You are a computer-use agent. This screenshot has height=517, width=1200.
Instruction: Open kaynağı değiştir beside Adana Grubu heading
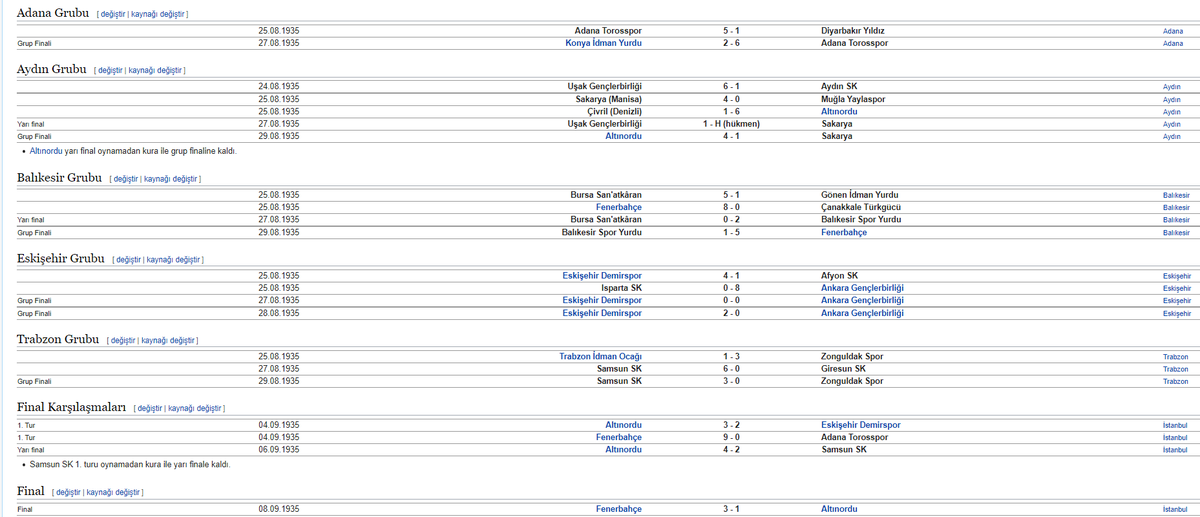(157, 14)
